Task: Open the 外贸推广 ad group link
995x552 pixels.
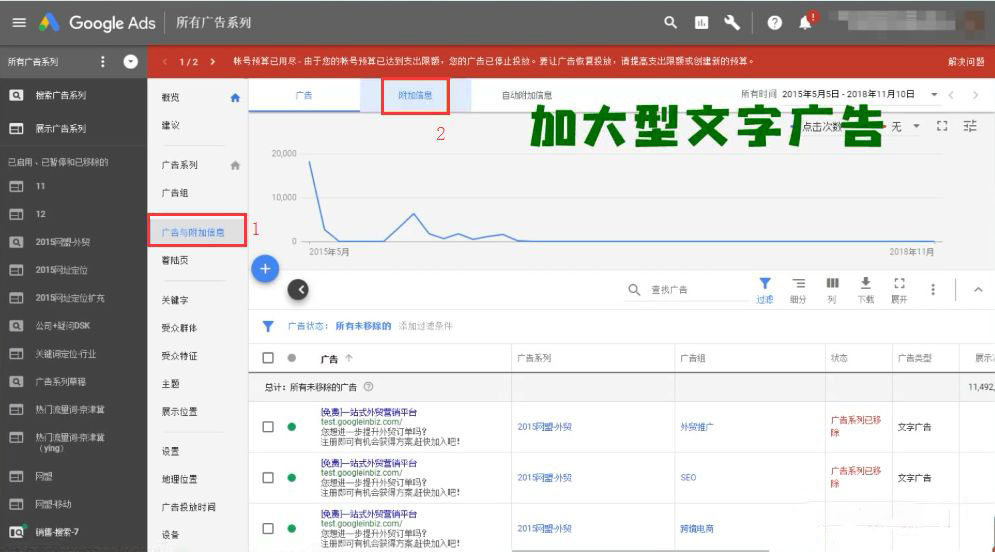Action: pos(697,427)
